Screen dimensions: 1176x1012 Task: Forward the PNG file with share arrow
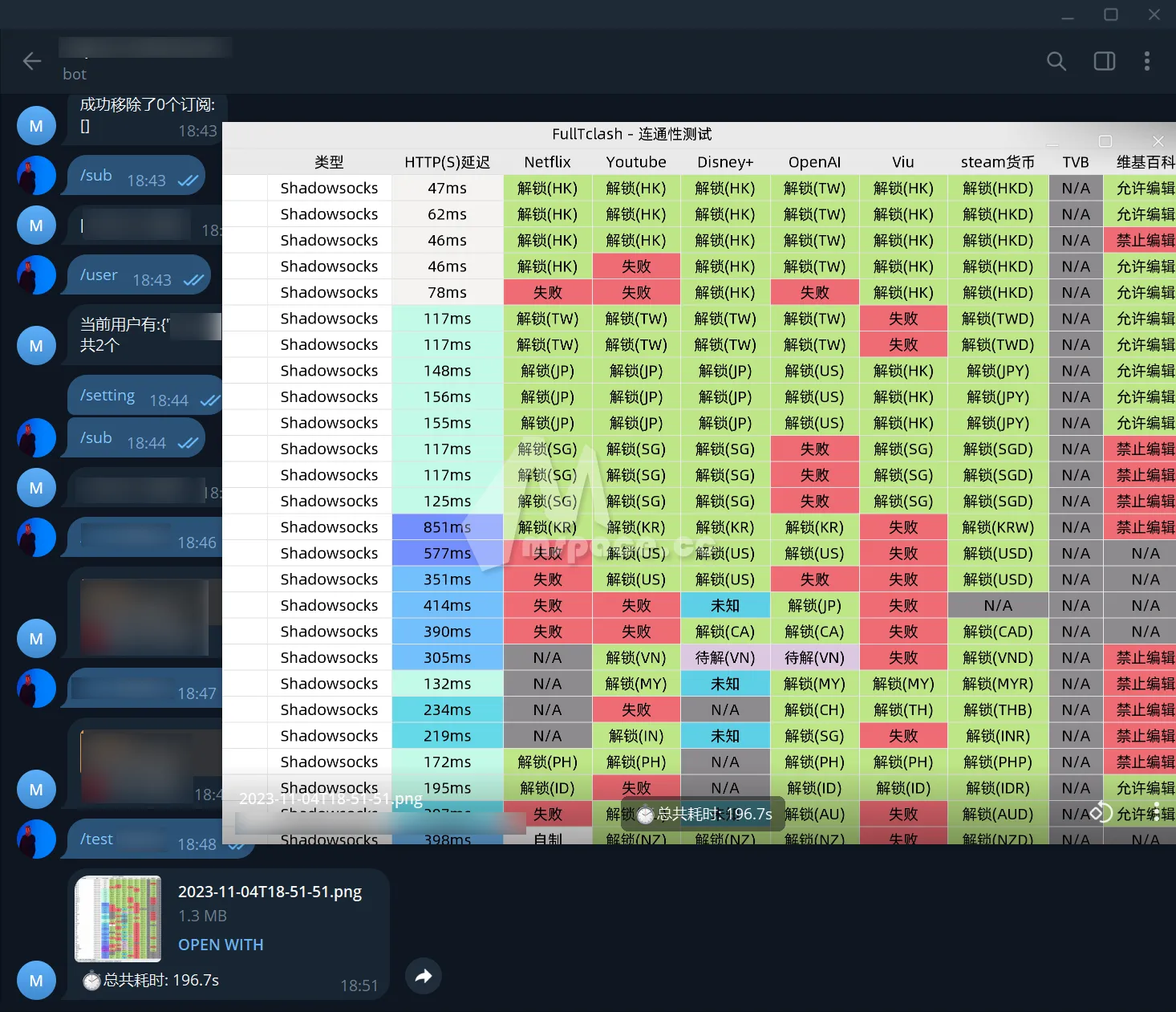click(x=424, y=976)
